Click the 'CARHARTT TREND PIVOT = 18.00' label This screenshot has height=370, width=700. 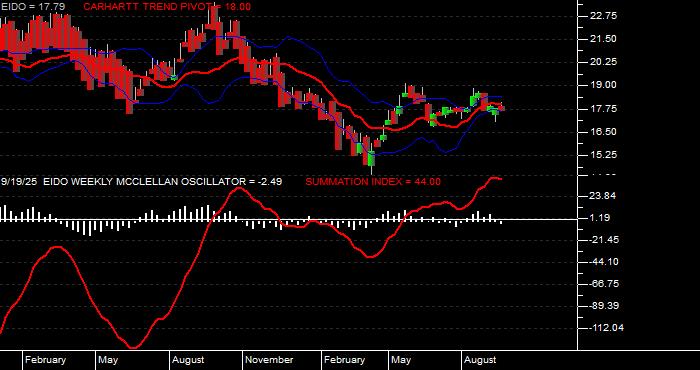coord(167,7)
